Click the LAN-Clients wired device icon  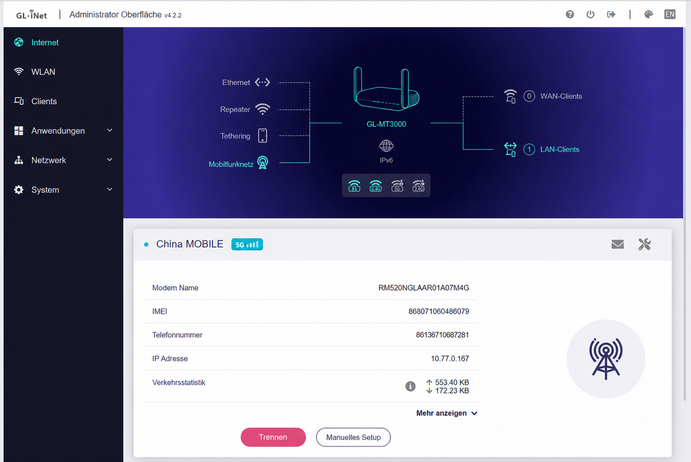(x=510, y=149)
